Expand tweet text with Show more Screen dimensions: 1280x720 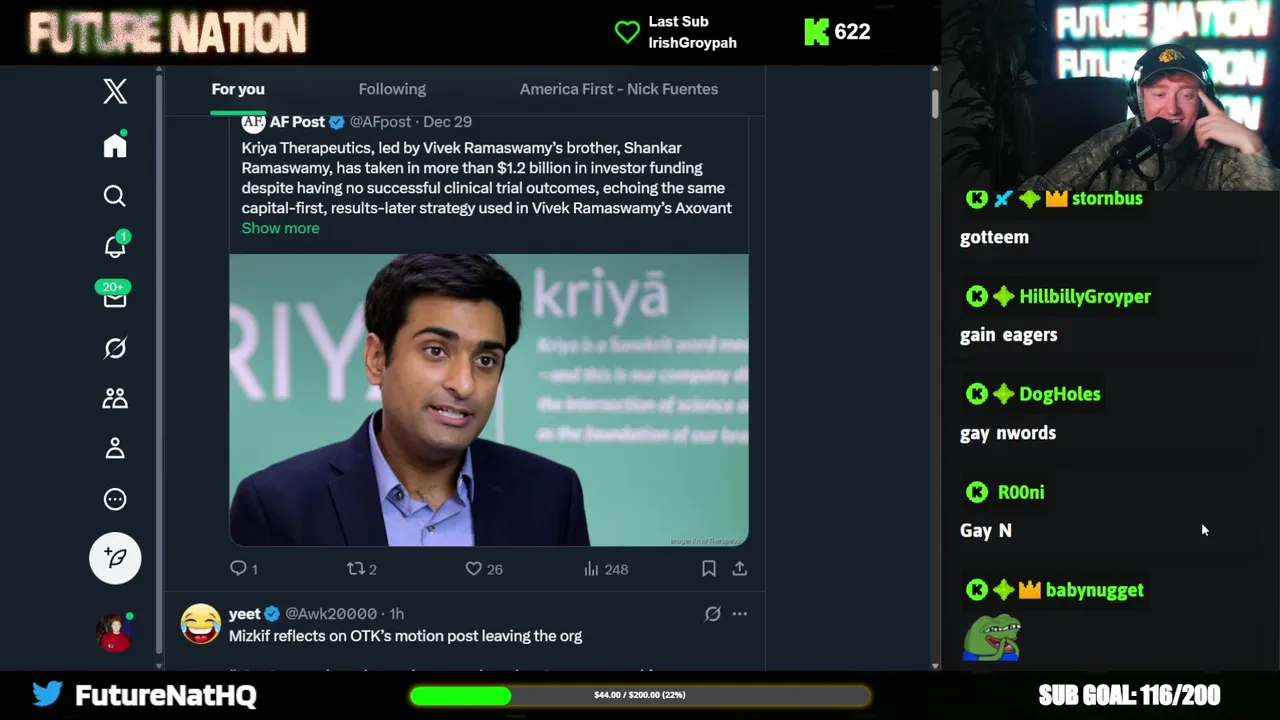[280, 228]
